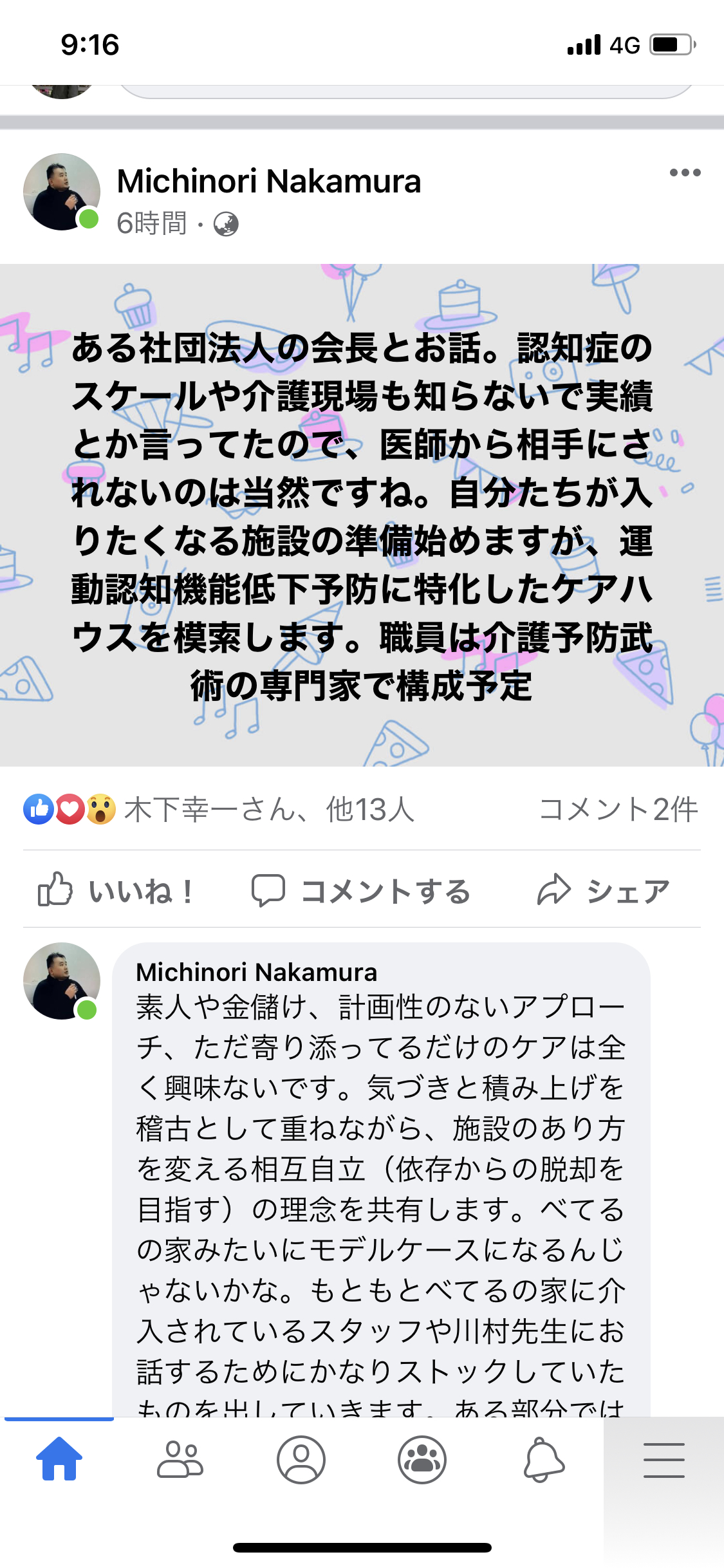Viewport: 724px width, 1568px height.
Task: Open the Groups tab icon
Action: (x=422, y=1459)
